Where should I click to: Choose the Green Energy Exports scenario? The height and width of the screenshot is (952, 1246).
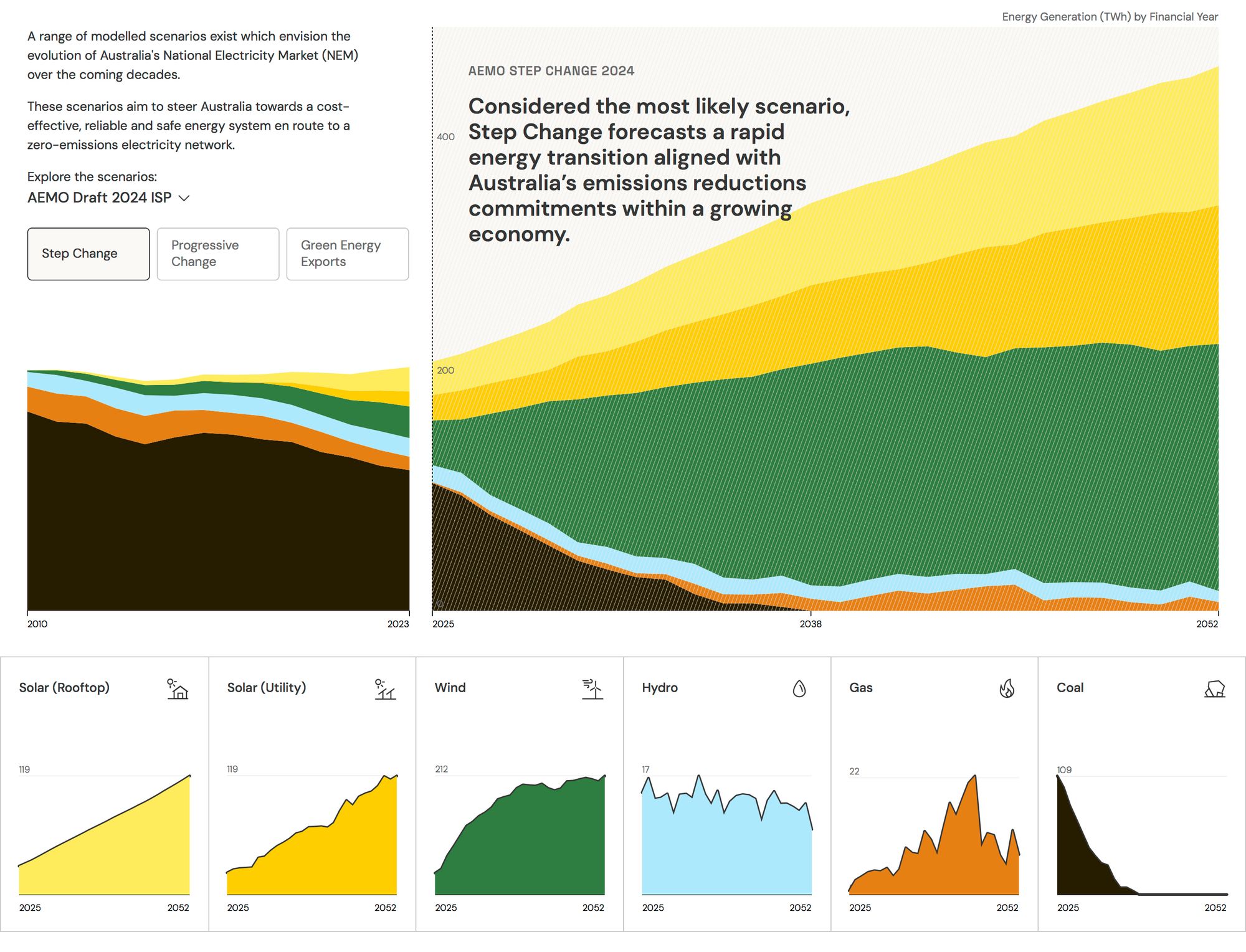click(348, 254)
